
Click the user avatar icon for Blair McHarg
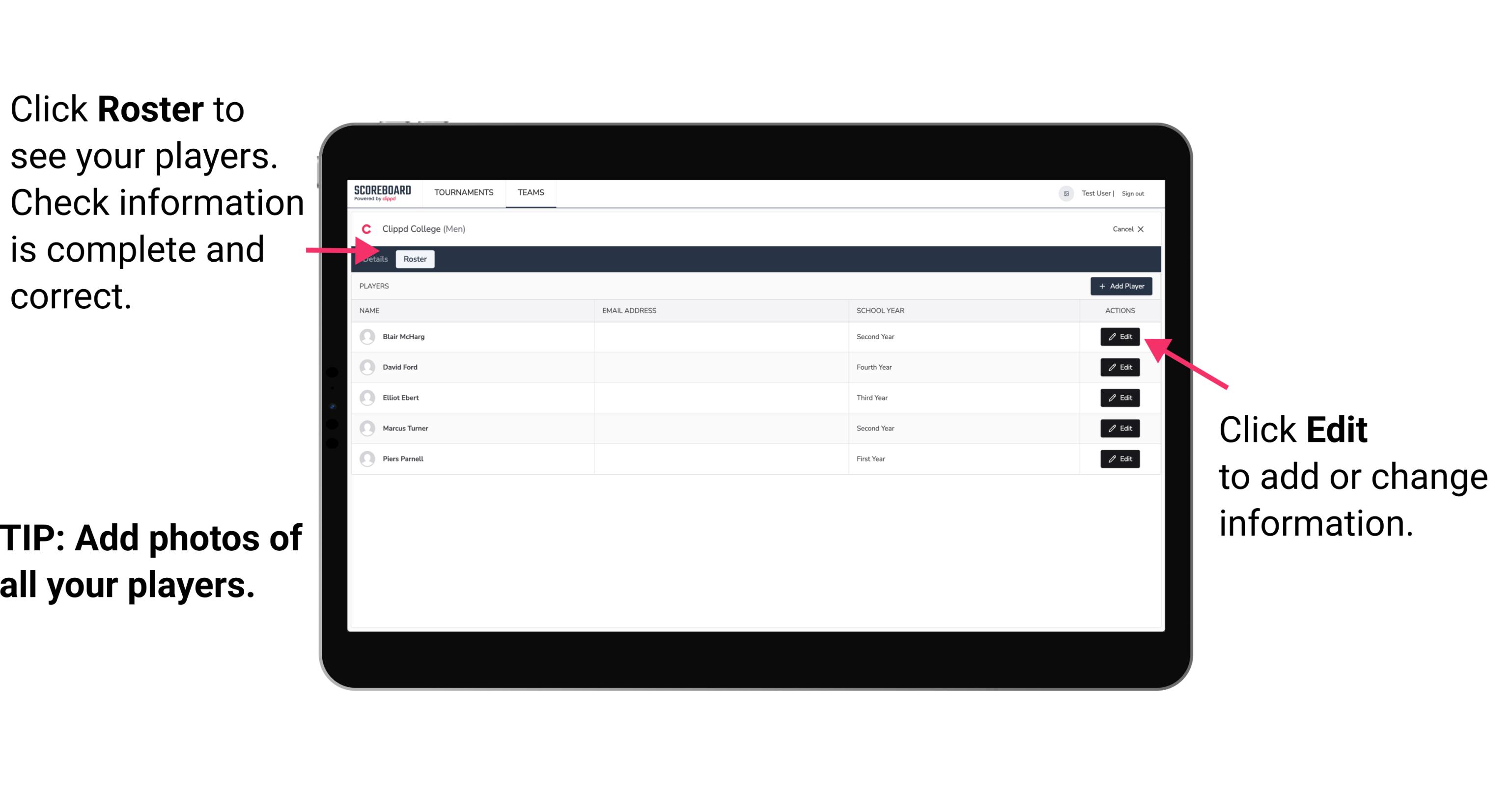click(365, 336)
